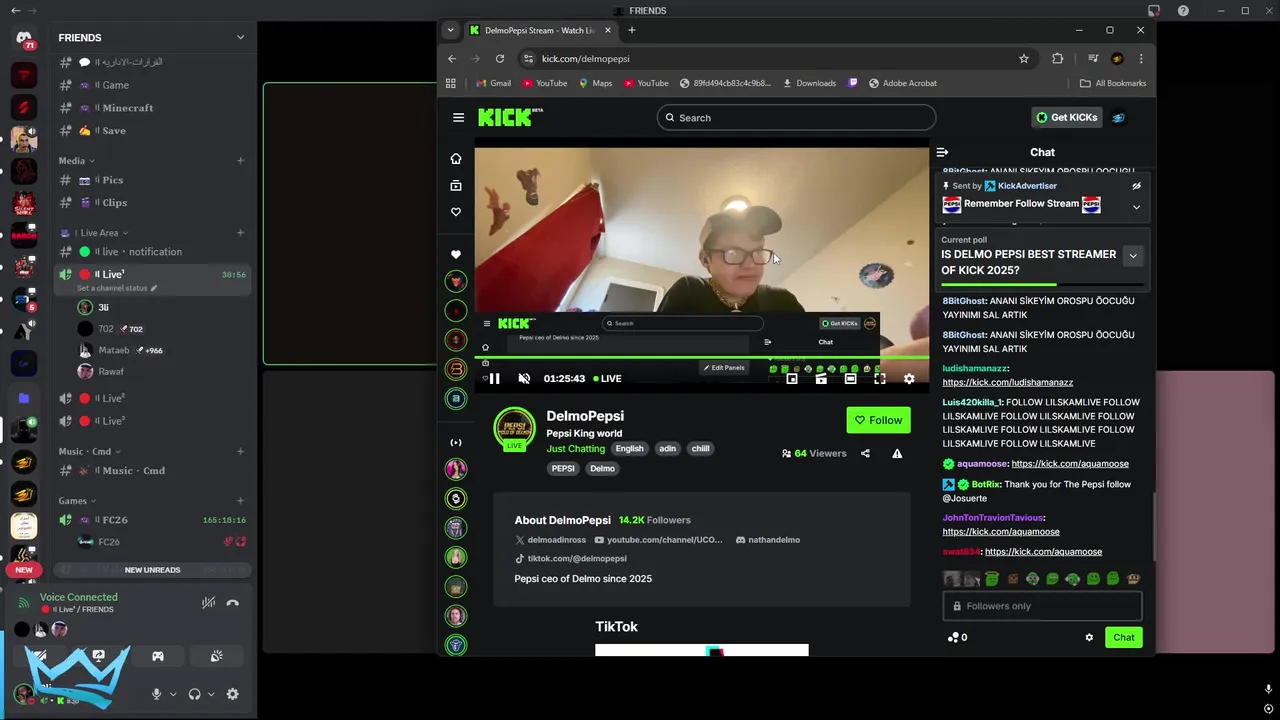
Task: Open tiktok.com/@delmopepsi link
Action: point(577,558)
